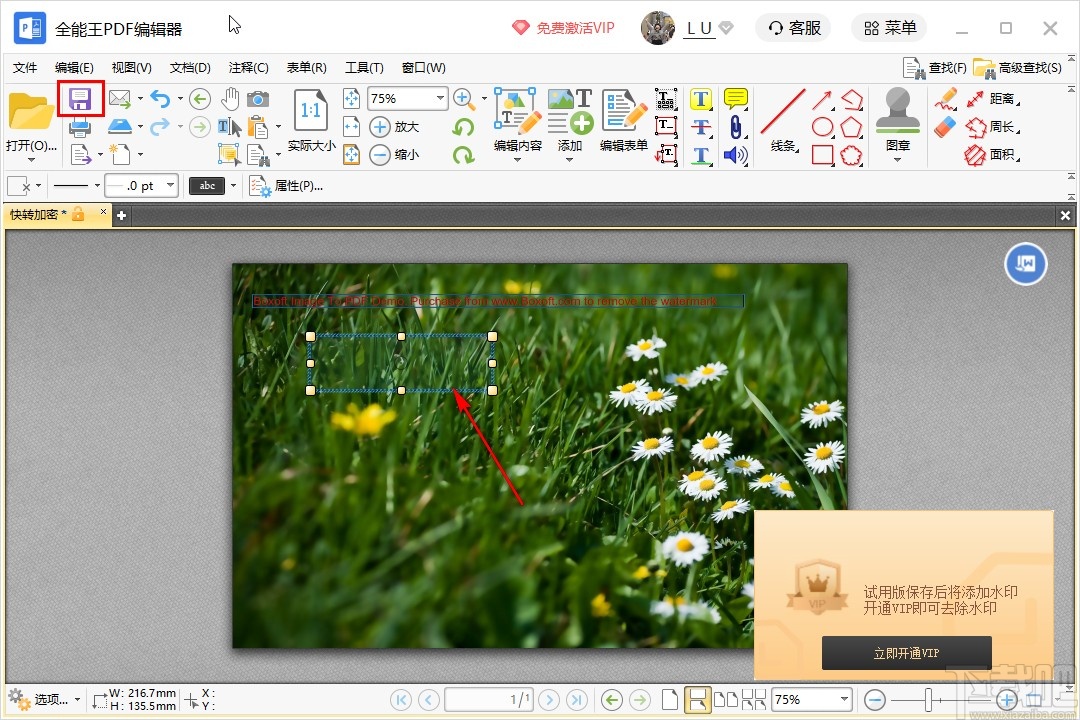This screenshot has width=1080, height=720.
Task: Add a sticky note comment
Action: point(736,99)
